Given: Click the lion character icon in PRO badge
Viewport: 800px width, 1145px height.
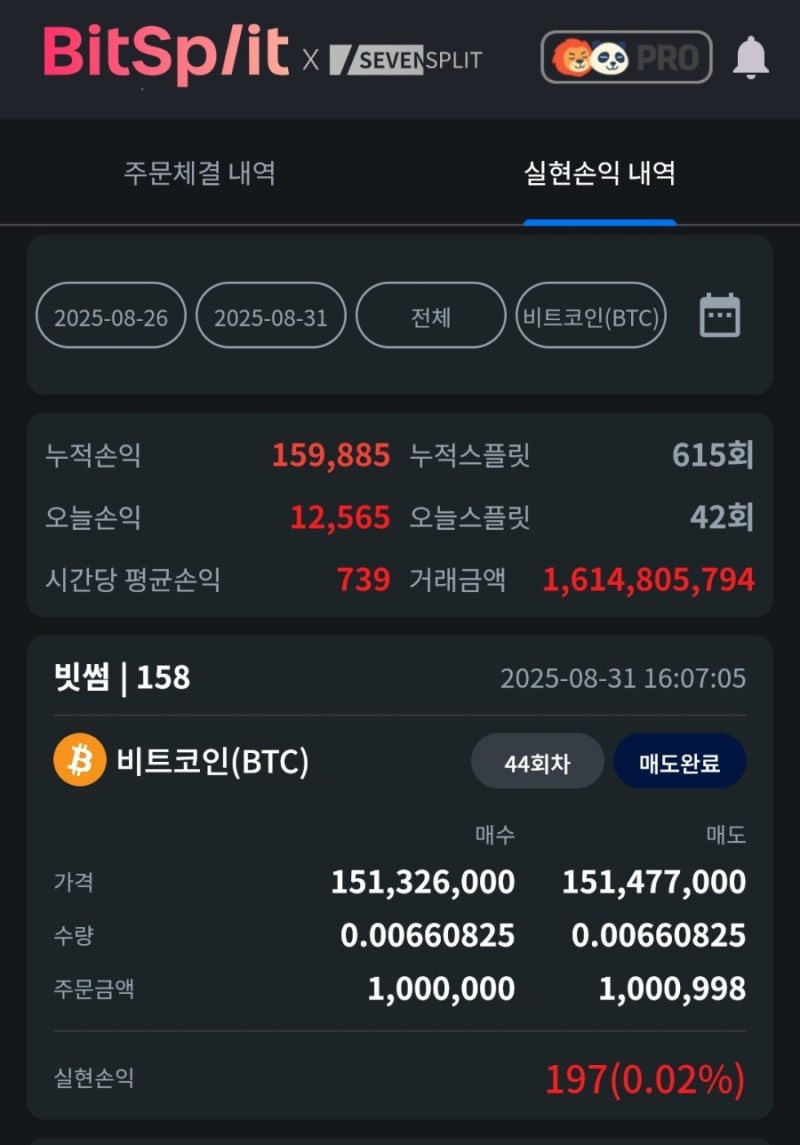Looking at the screenshot, I should pyautogui.click(x=571, y=58).
